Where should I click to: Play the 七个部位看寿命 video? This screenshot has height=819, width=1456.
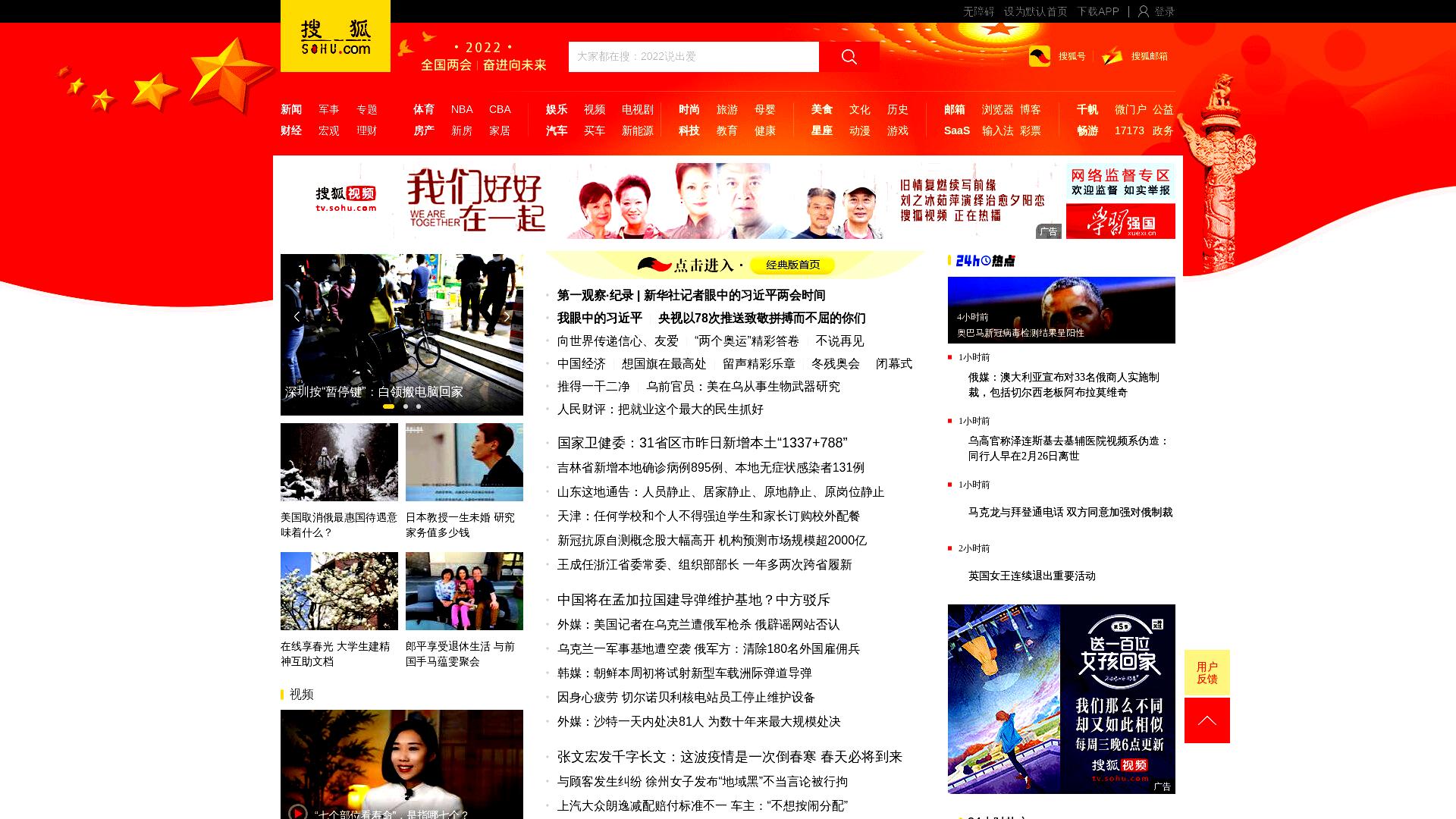point(298,813)
